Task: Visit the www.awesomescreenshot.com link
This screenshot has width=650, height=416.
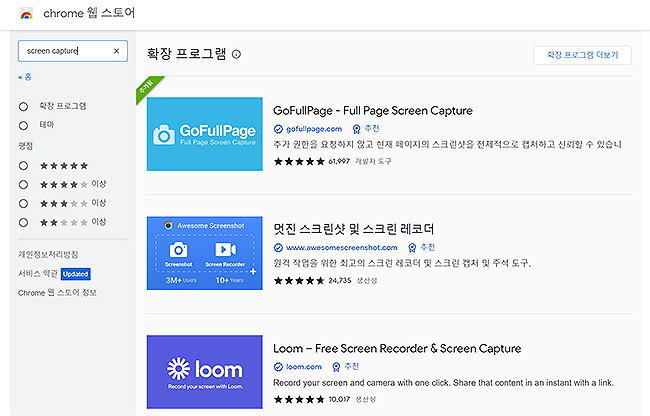Action: [x=342, y=248]
